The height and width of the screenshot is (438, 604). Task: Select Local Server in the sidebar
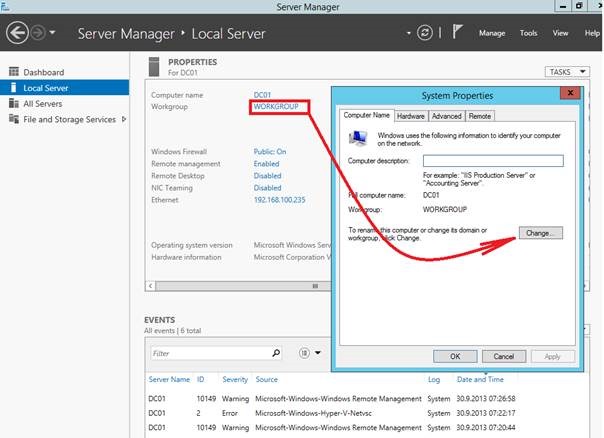[65, 87]
